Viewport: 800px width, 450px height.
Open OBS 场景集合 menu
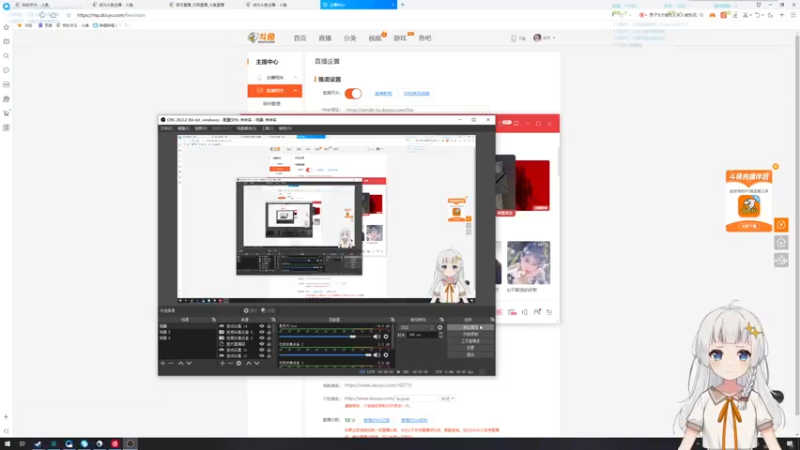click(x=246, y=129)
